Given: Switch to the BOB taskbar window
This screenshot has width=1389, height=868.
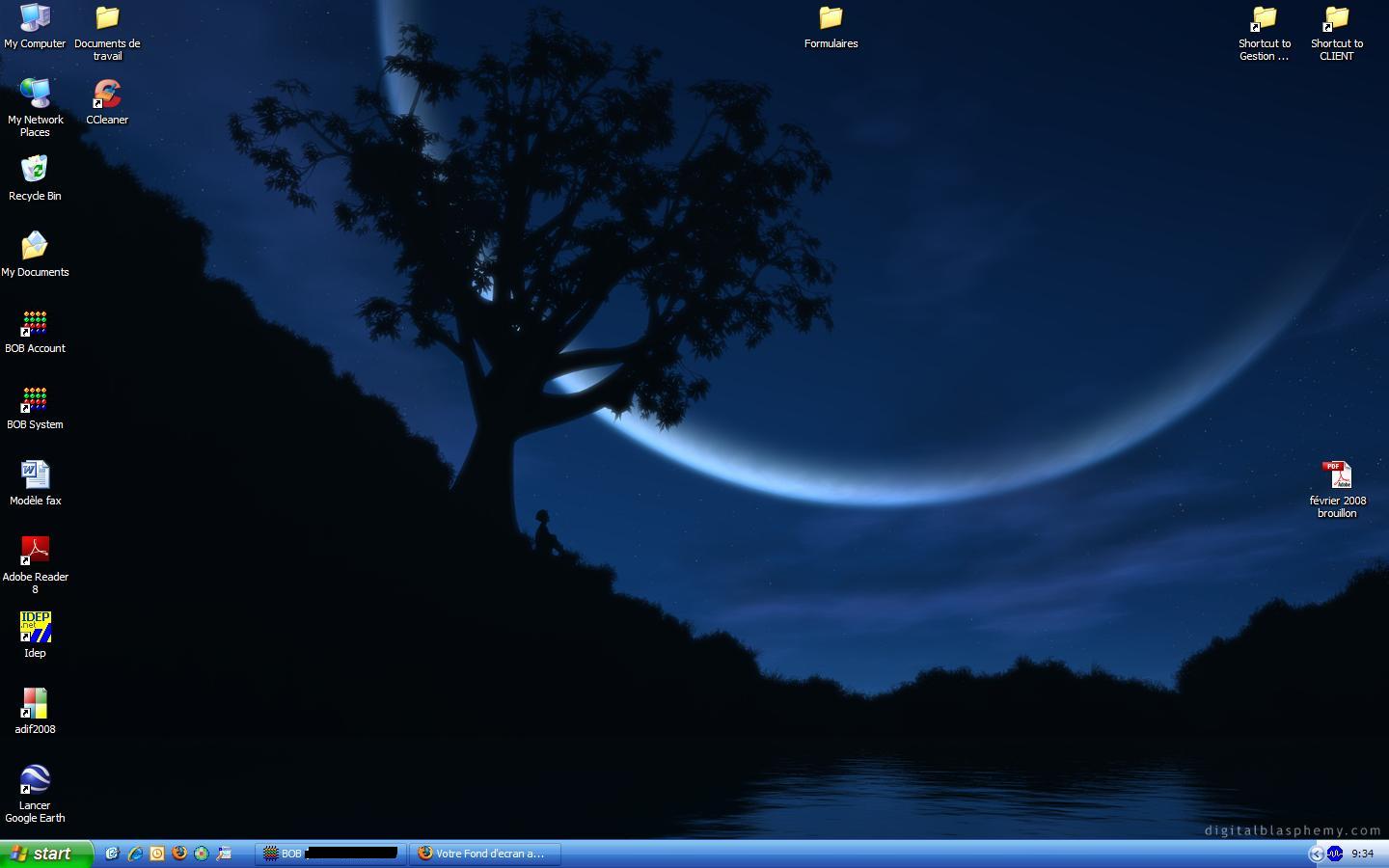Looking at the screenshot, I should (331, 854).
